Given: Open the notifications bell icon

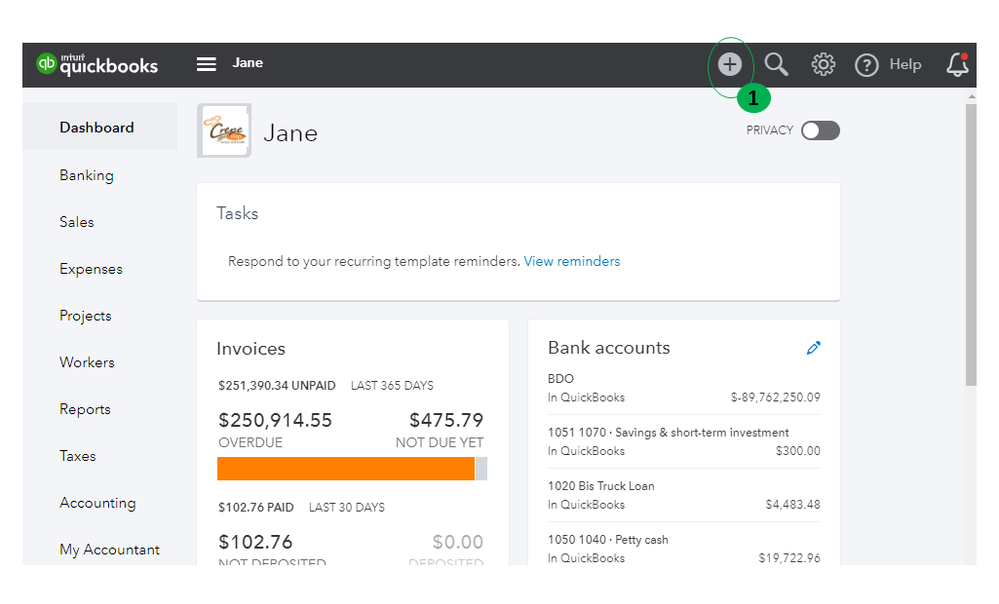Looking at the screenshot, I should 957,65.
